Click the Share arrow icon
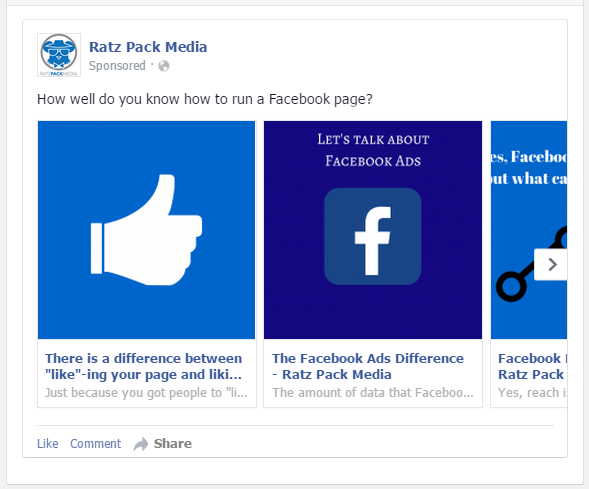Screen dimensions: 589x489 click(141, 444)
